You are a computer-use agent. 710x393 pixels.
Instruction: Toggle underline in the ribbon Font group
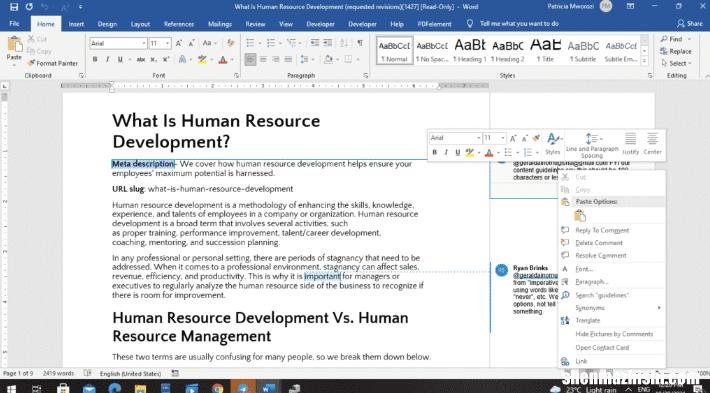(x=120, y=59)
